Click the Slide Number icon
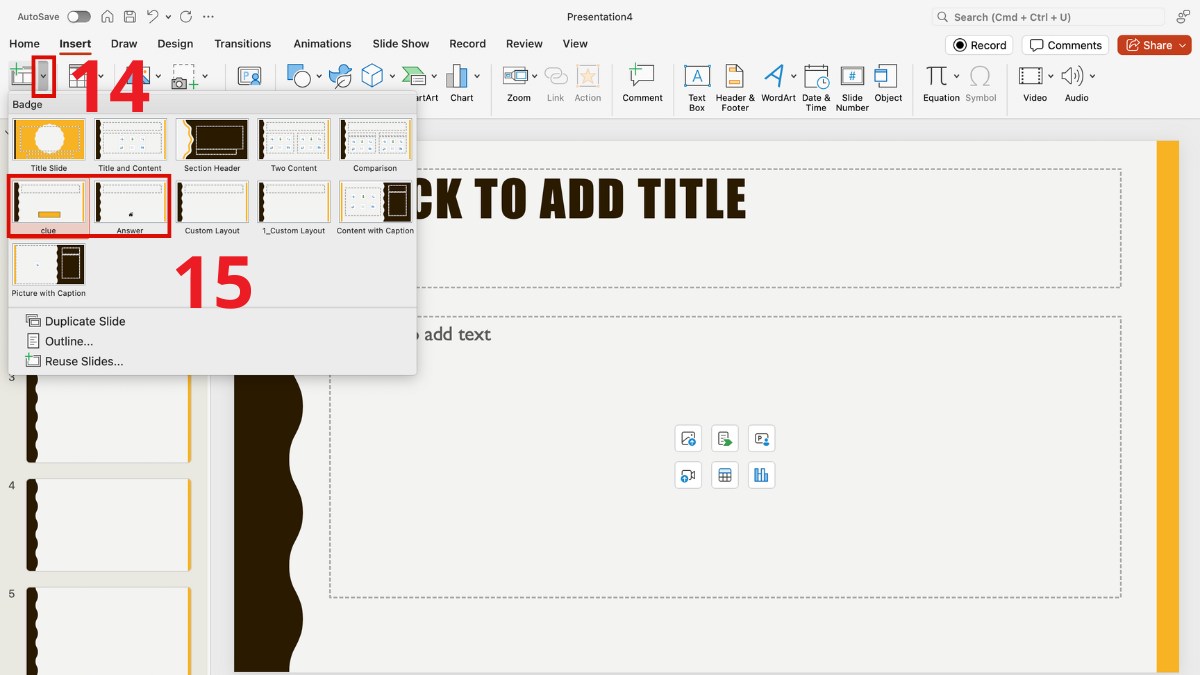The width and height of the screenshot is (1200, 675). (x=852, y=78)
